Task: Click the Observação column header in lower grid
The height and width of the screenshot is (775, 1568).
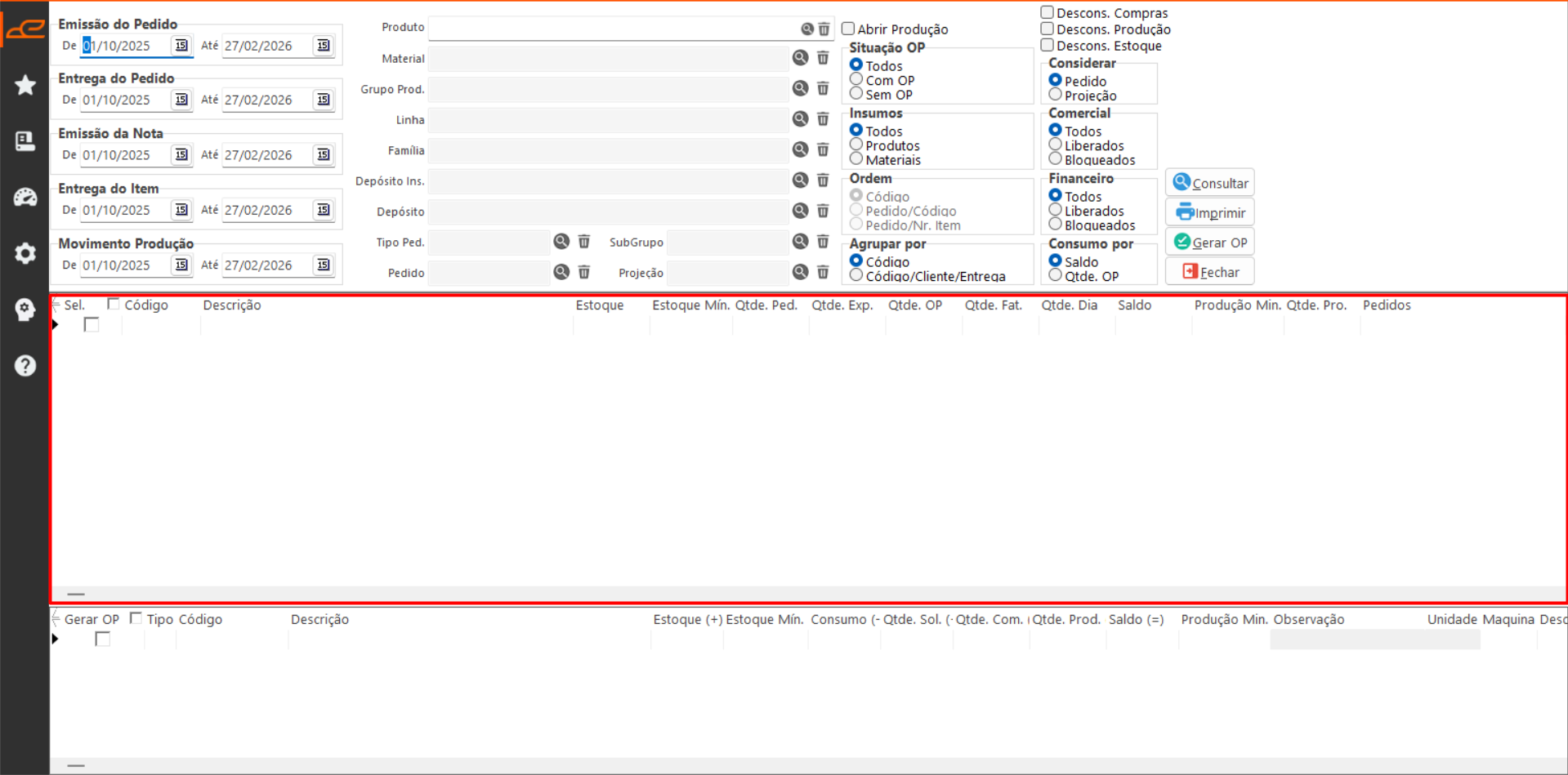Action: [1308, 619]
